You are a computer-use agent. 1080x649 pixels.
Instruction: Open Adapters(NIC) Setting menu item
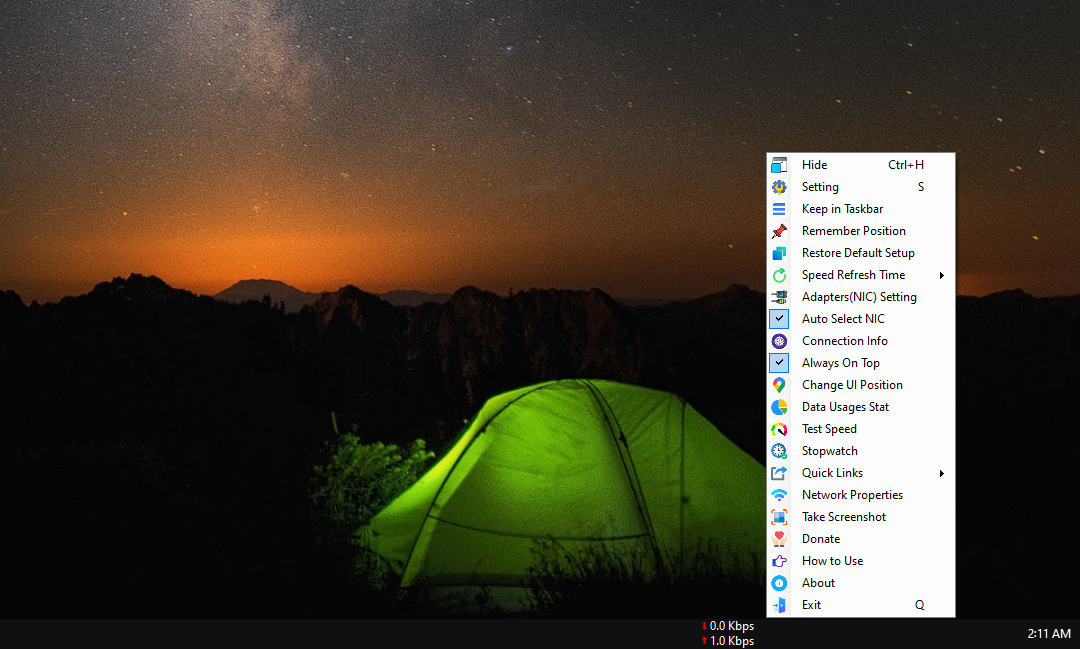[858, 297]
